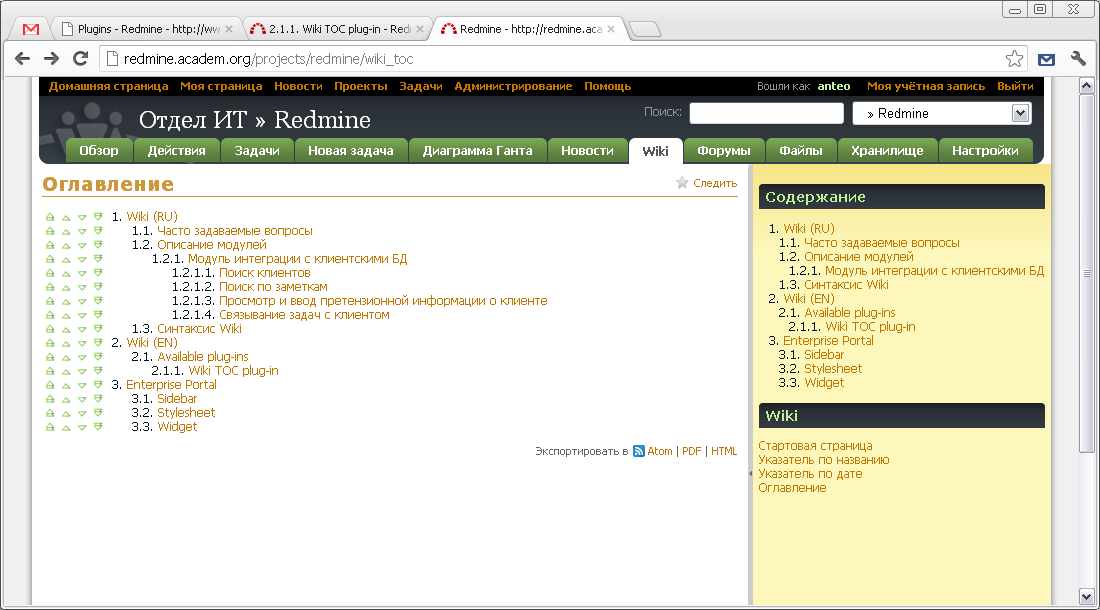Viewport: 1100px width, 610px height.
Task: Open the 'Задачи' project tab
Action: [257, 151]
